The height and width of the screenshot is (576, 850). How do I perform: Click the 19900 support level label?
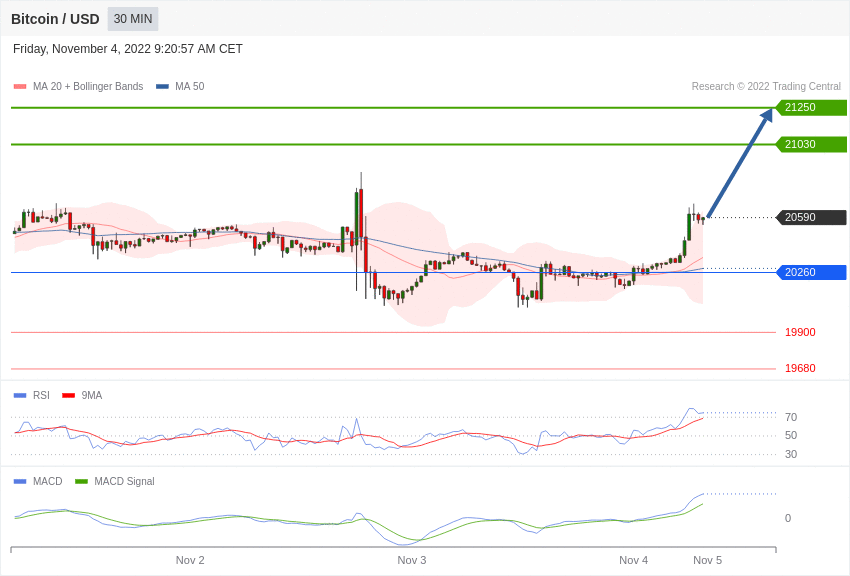(800, 332)
